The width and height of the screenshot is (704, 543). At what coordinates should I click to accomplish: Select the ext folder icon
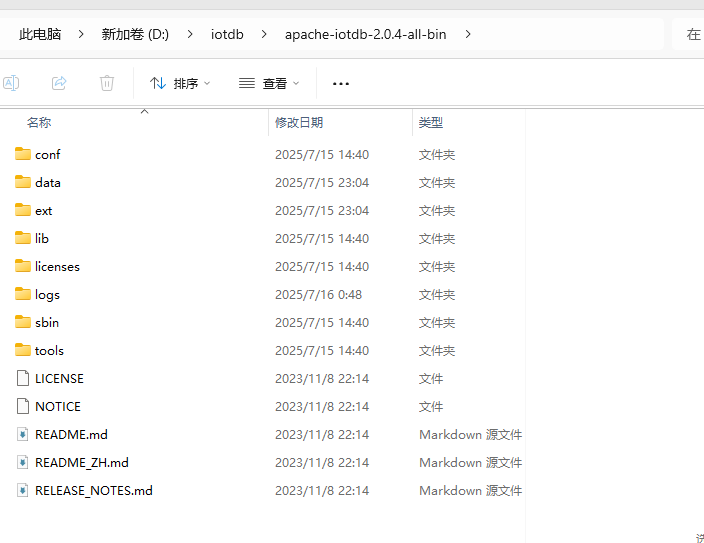pyautogui.click(x=23, y=210)
